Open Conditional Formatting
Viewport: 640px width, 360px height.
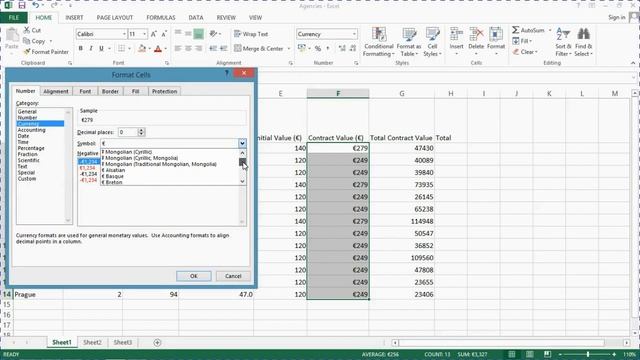click(x=379, y=42)
